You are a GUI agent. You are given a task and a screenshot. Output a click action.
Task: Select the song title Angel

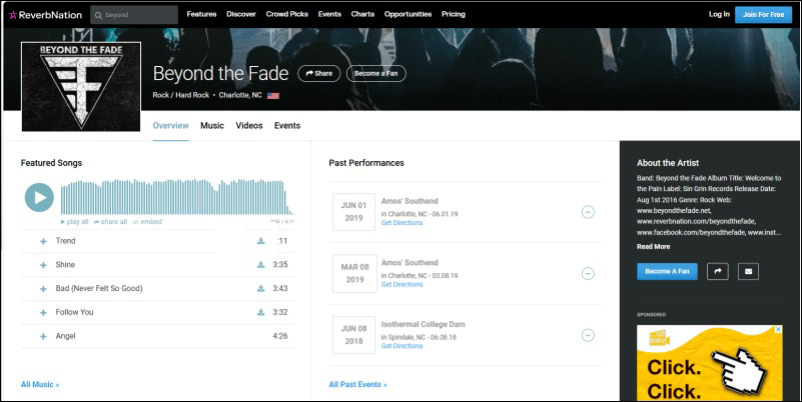click(x=65, y=336)
